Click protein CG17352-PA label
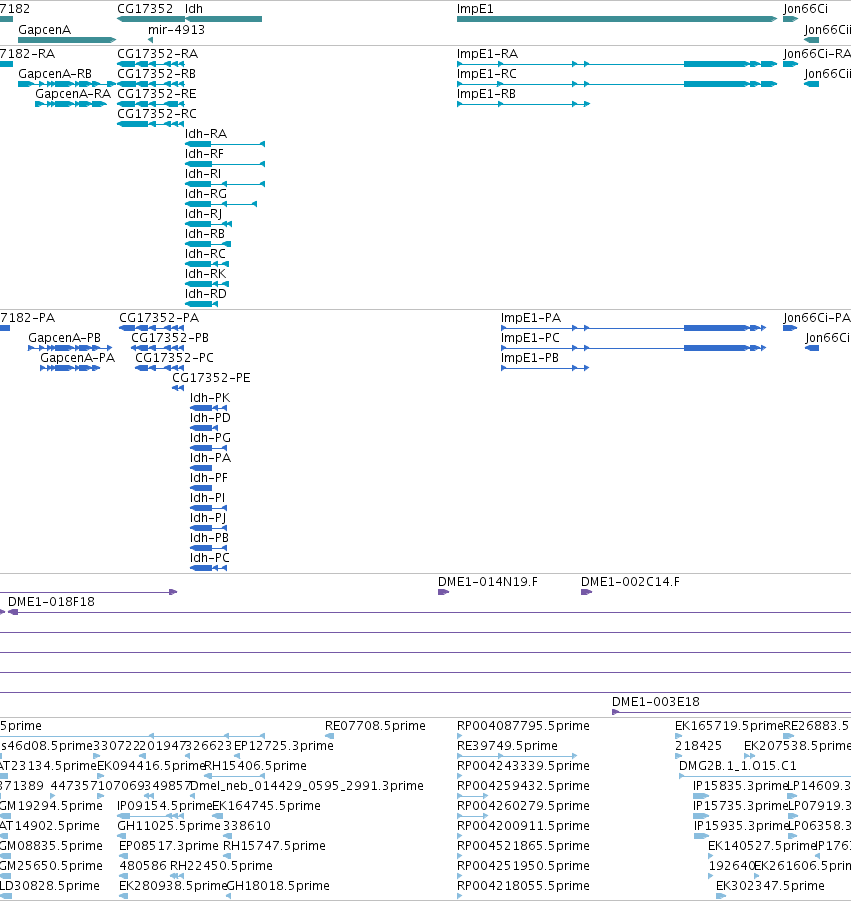 point(159,318)
